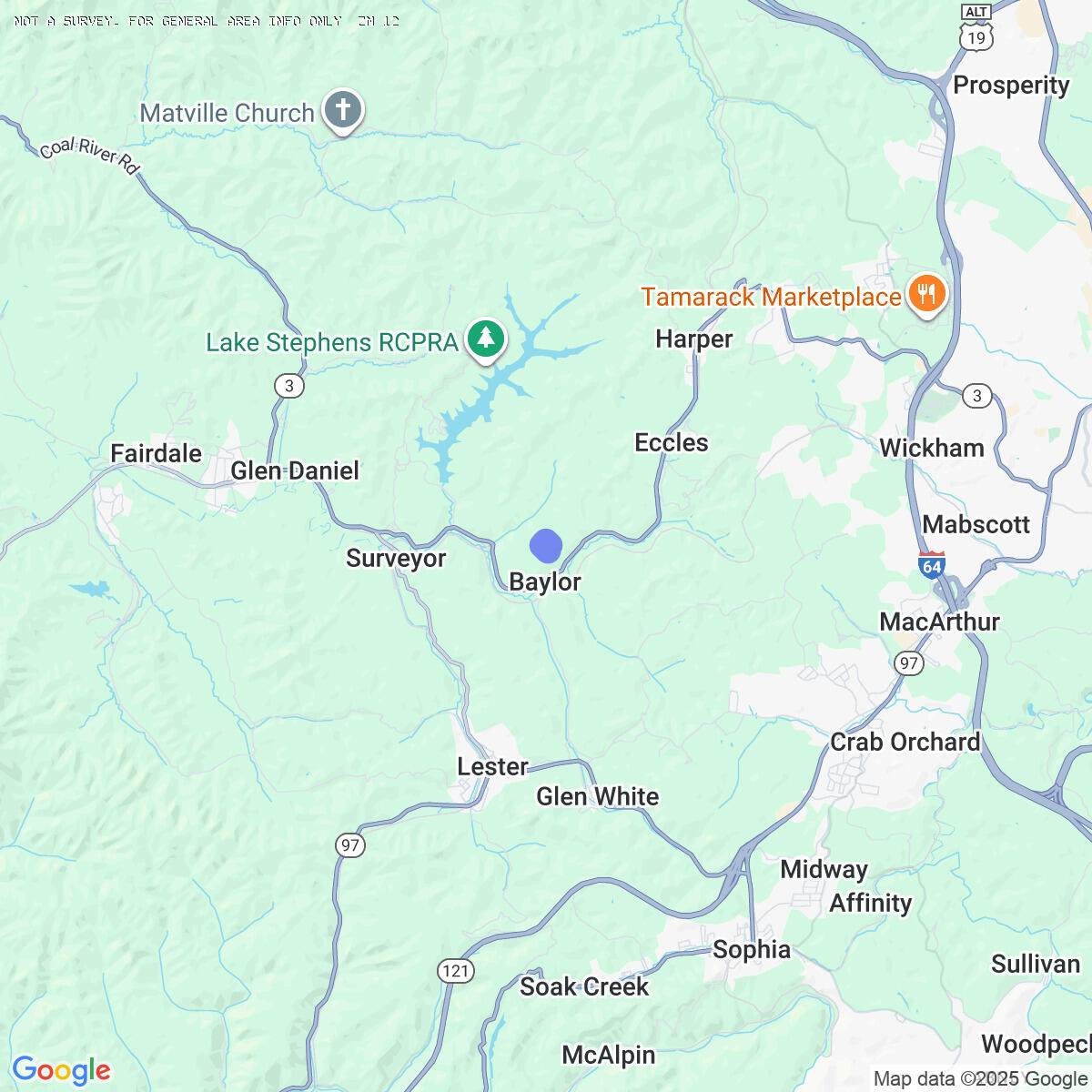Click the Interstate 64 shield icon
This screenshot has width=1092, height=1092.
(x=932, y=564)
